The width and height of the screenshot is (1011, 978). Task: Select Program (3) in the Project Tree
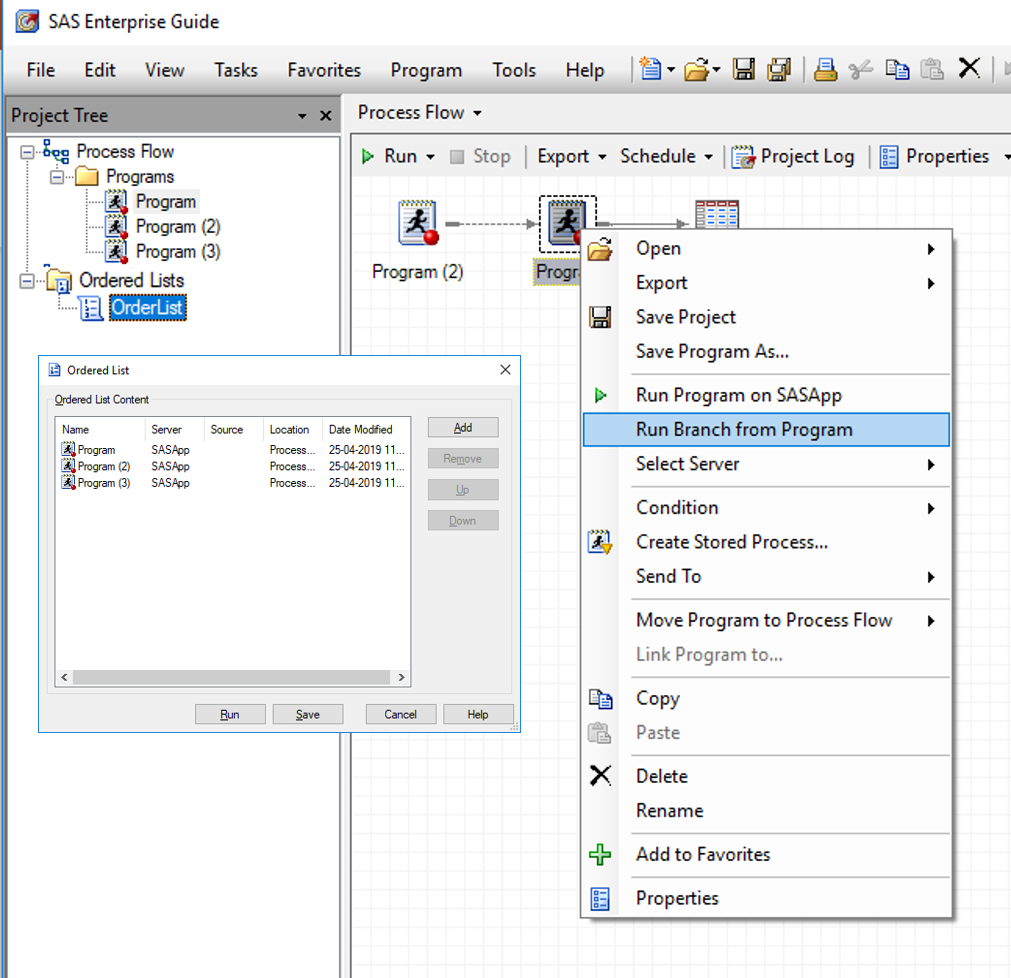click(x=178, y=251)
